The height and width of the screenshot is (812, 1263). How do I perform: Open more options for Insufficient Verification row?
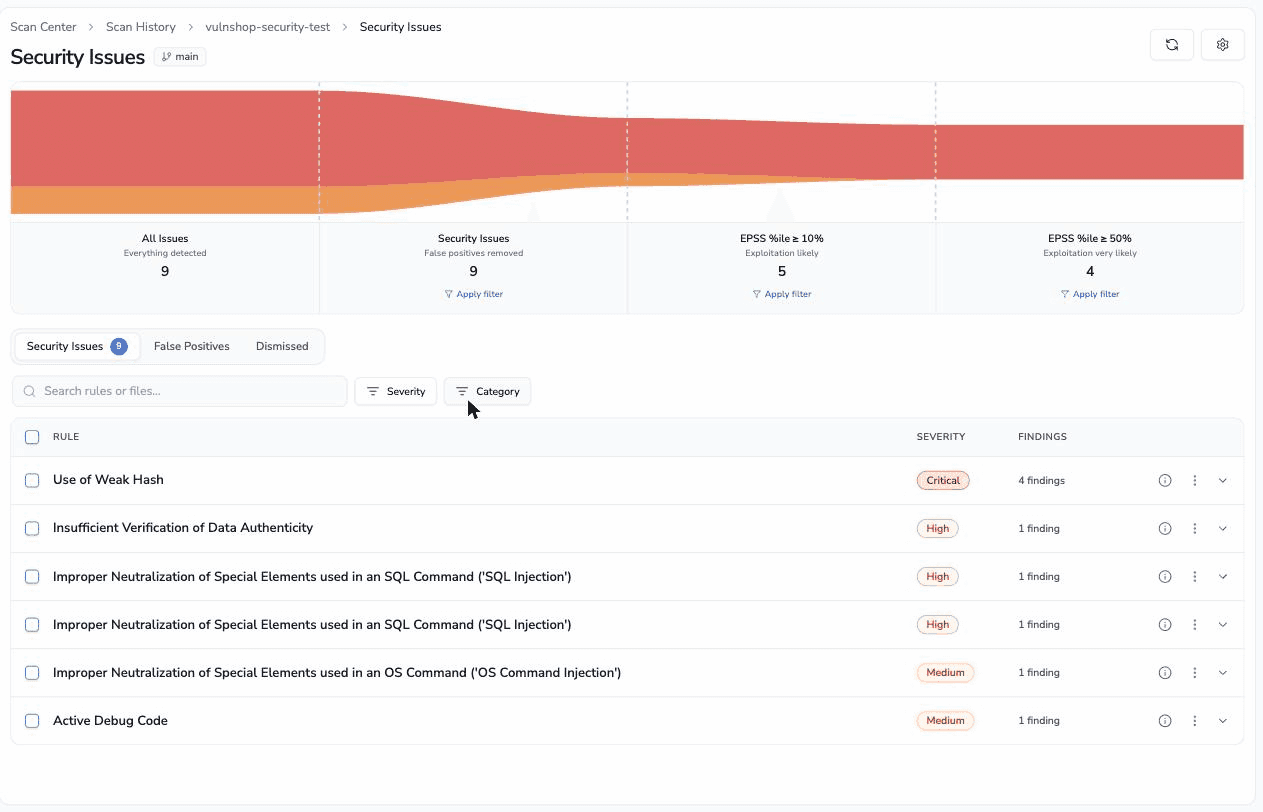[1195, 529]
